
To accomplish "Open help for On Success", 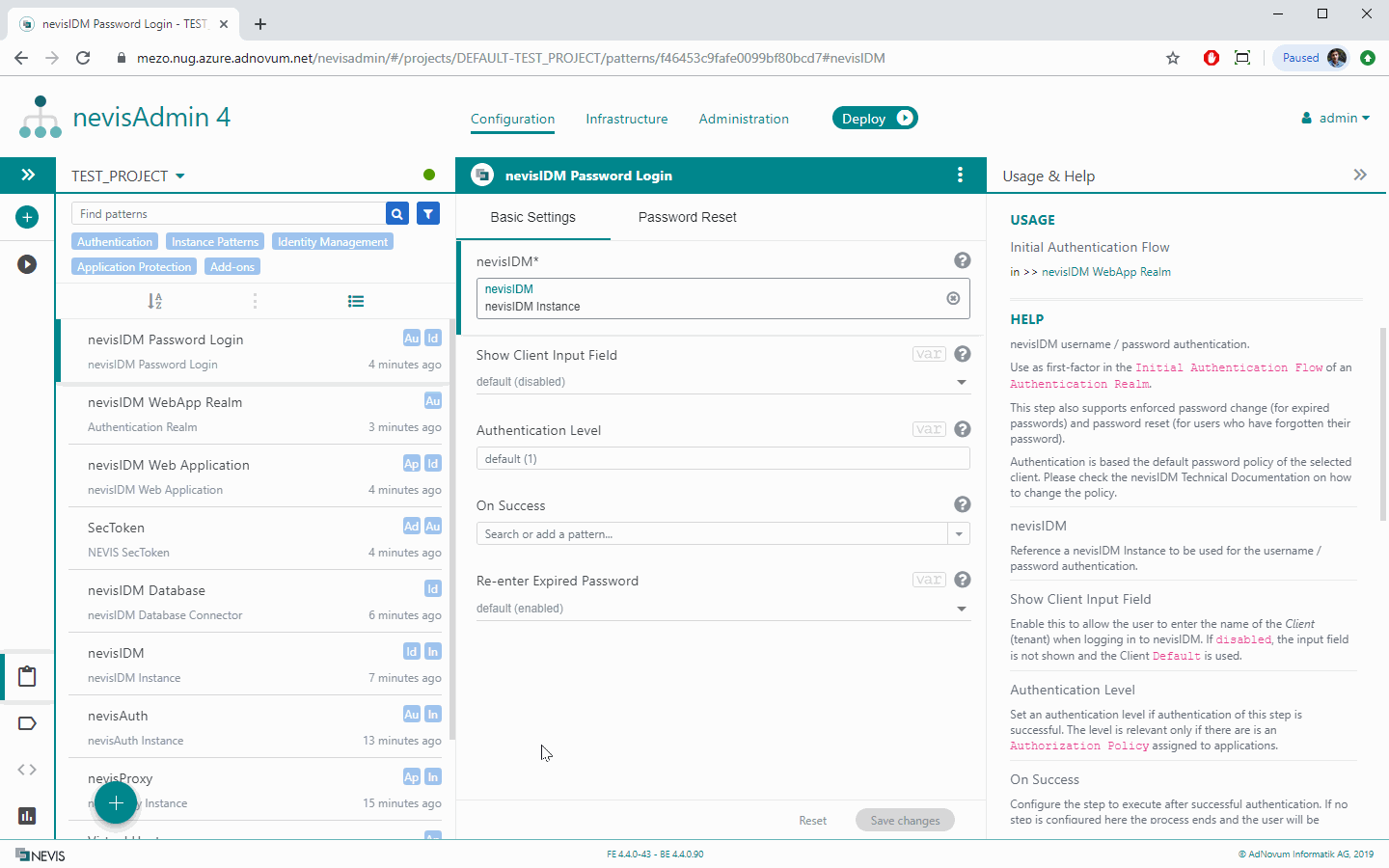I will [962, 504].
